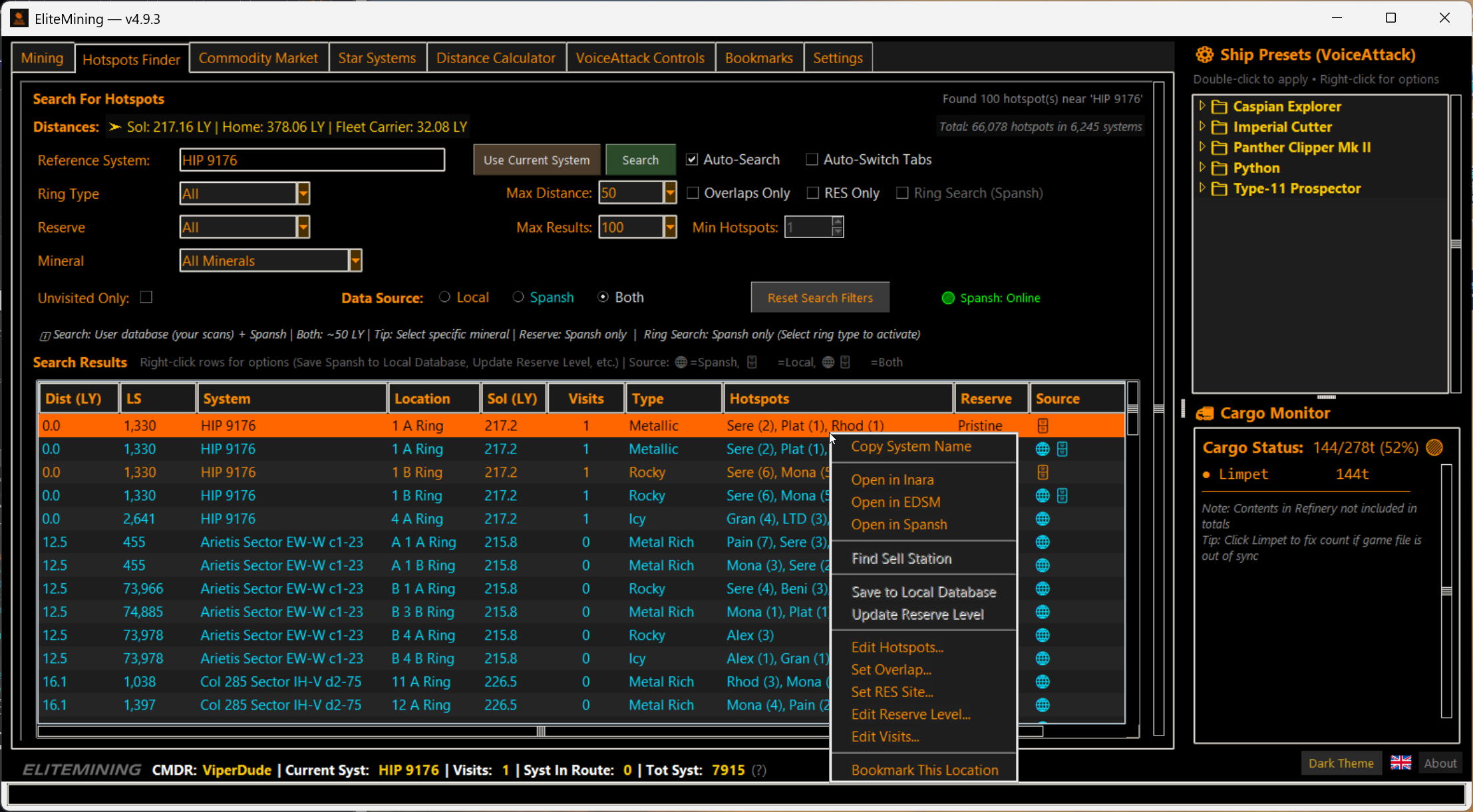The image size is (1473, 812).
Task: Click the Cargo Monitor truck icon
Action: [1205, 414]
